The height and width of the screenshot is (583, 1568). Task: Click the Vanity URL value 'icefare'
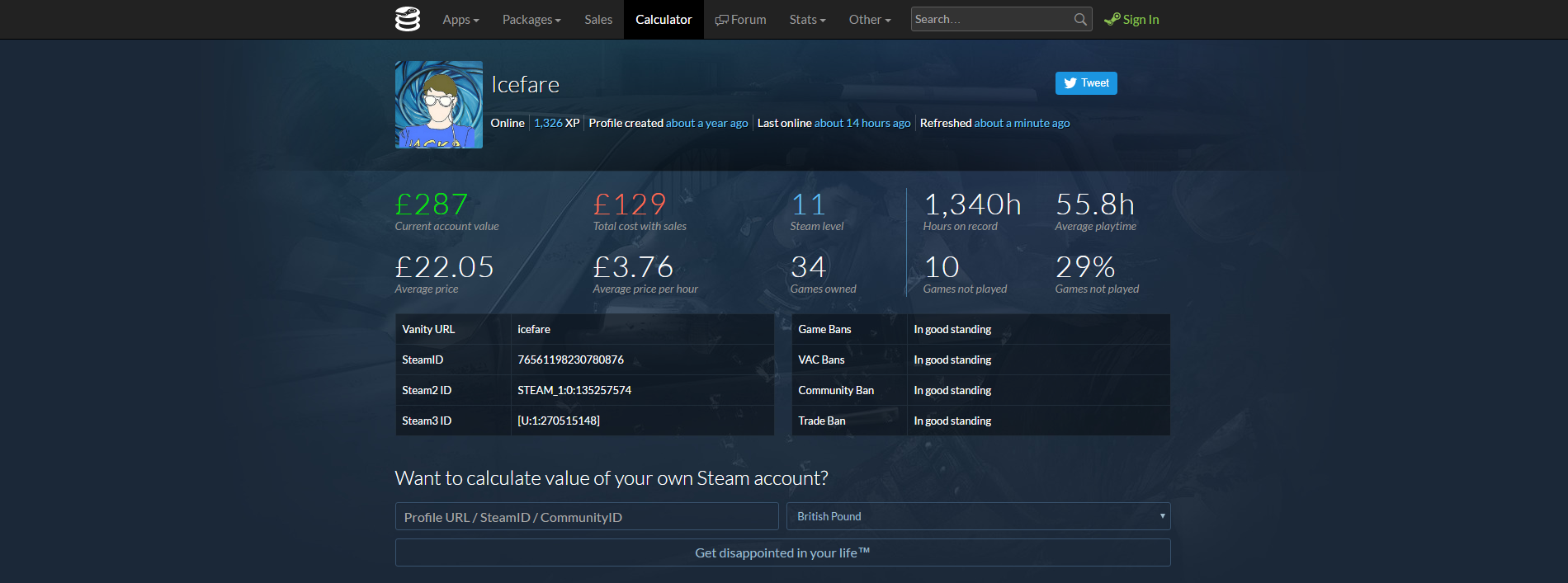pyautogui.click(x=534, y=329)
